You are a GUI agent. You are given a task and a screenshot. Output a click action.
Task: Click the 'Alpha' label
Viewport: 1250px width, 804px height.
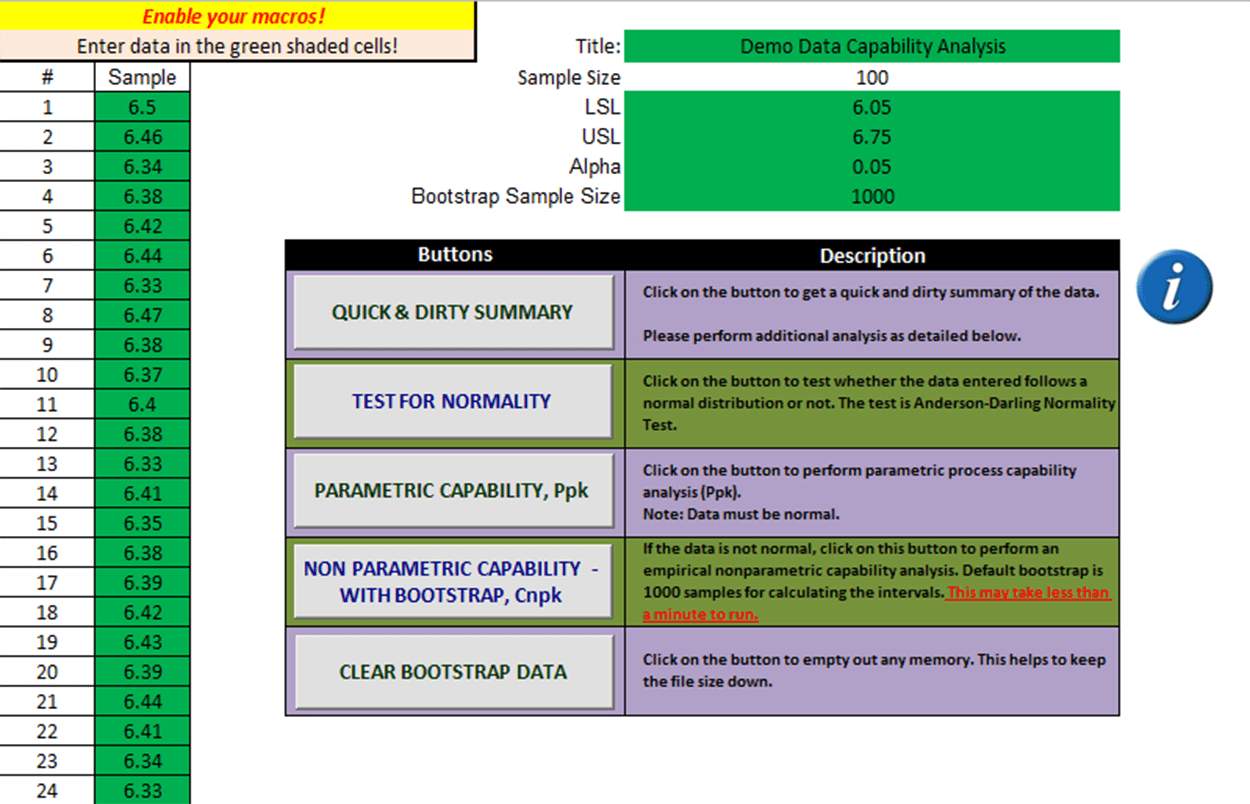tap(595, 167)
